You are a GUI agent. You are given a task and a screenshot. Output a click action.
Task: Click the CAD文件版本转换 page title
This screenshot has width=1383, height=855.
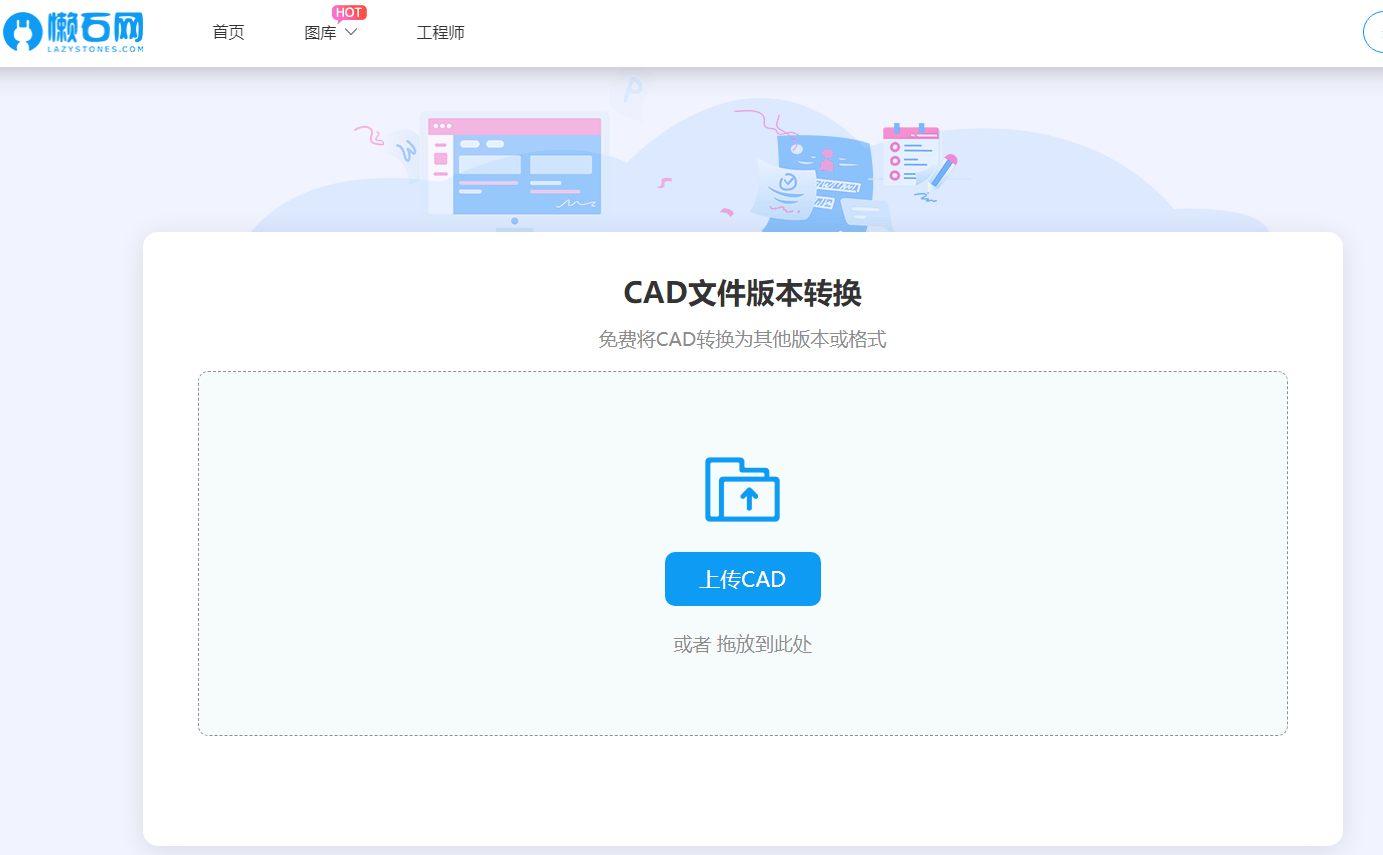click(x=740, y=293)
